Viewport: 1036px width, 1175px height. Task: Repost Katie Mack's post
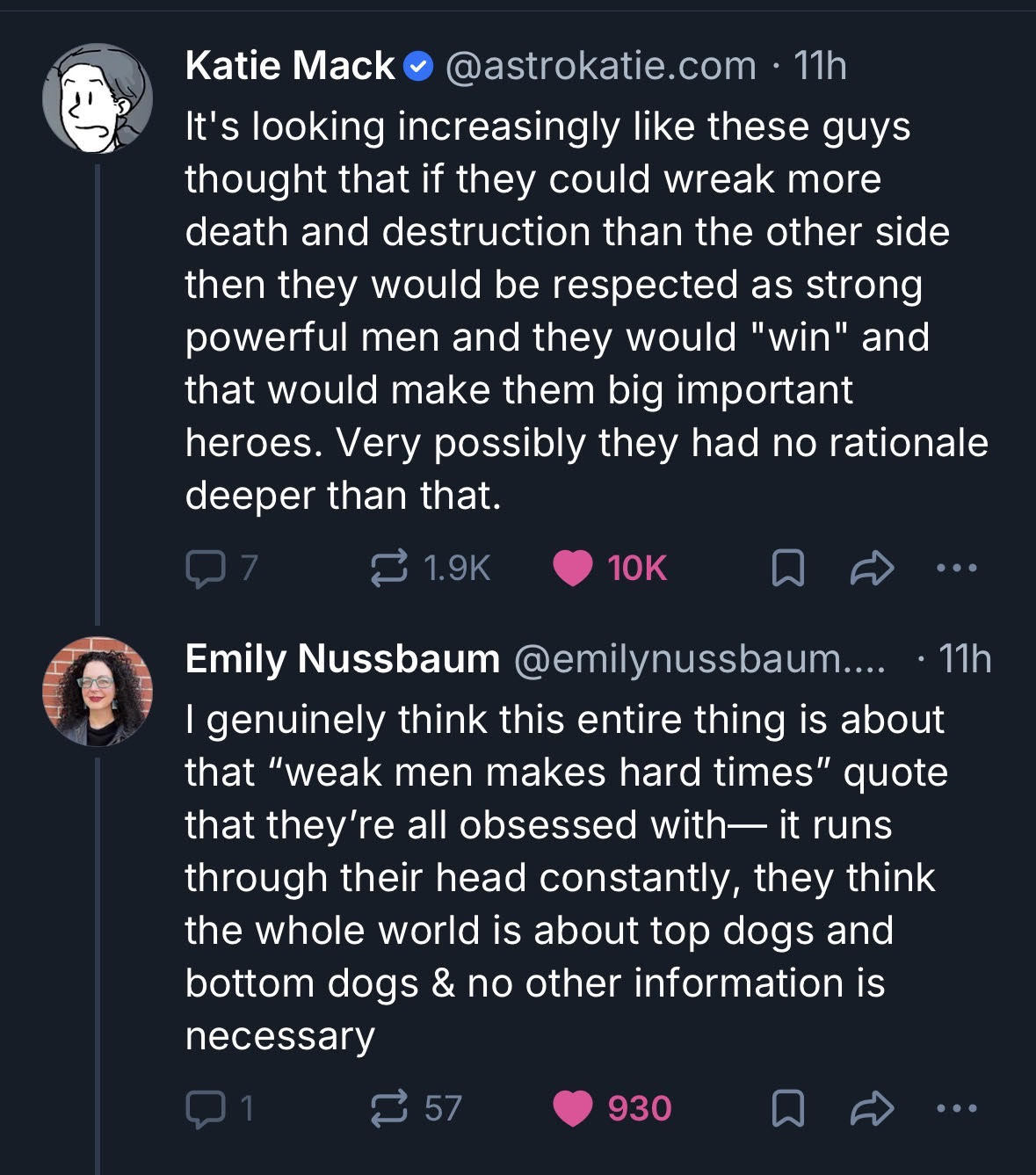[389, 568]
